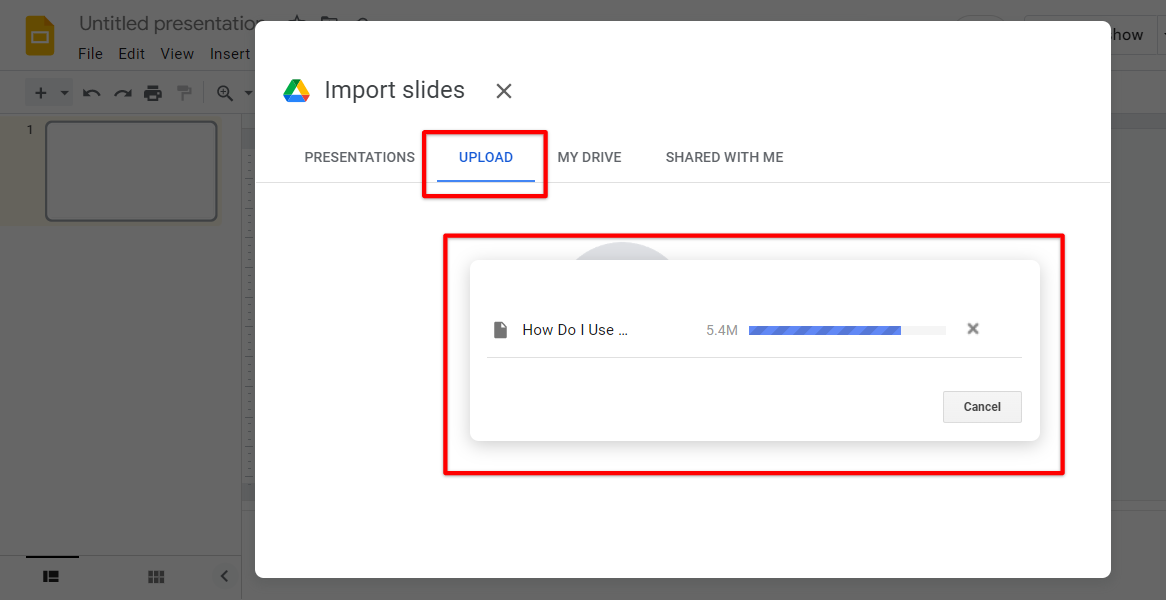Click the Zoom magnifier icon

tap(221, 92)
